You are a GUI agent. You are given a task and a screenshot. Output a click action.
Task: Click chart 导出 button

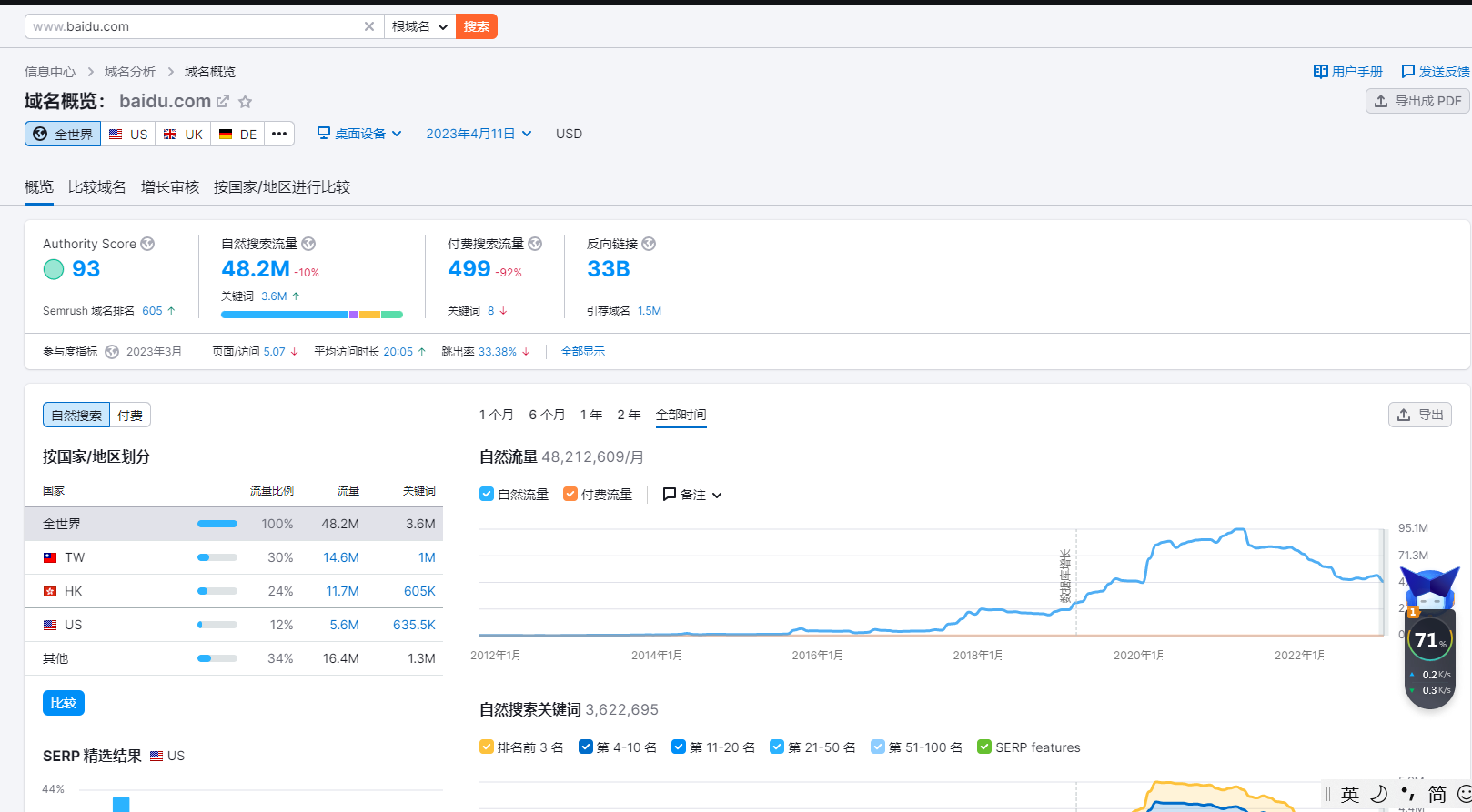1420,415
